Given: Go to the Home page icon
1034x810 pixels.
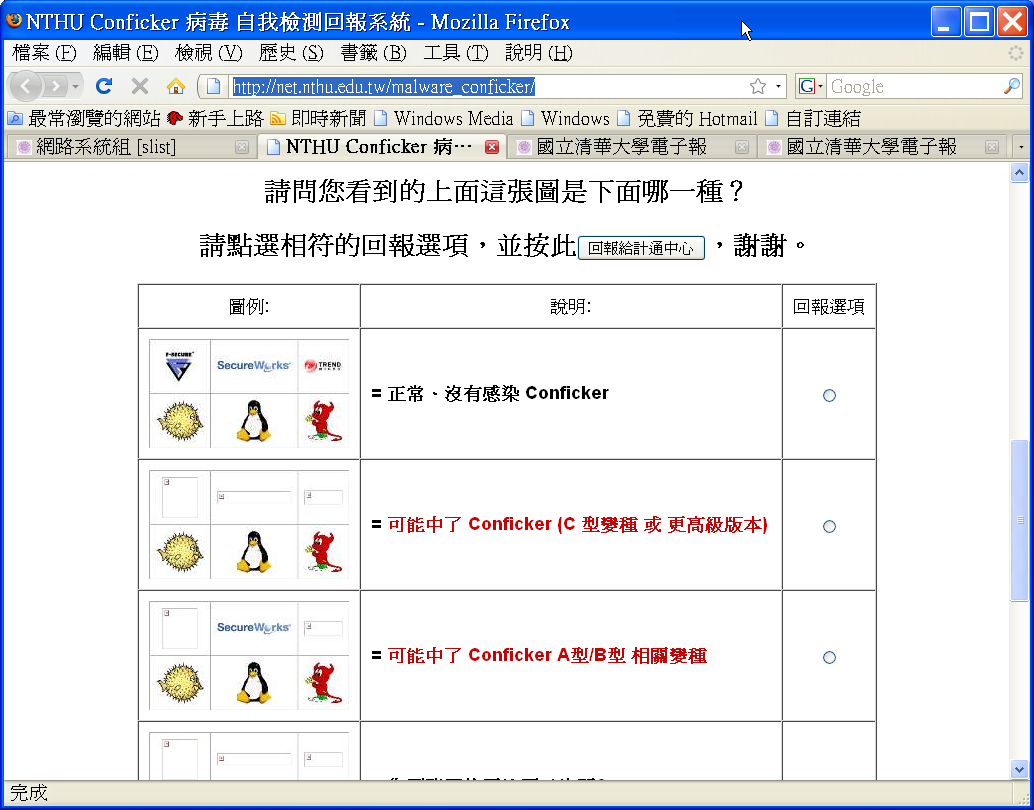Looking at the screenshot, I should [x=175, y=86].
